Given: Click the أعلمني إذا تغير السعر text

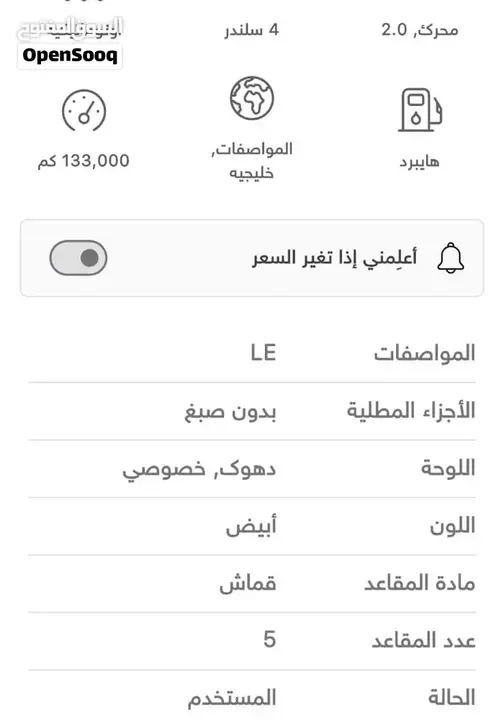Looking at the screenshot, I should coord(335,258).
